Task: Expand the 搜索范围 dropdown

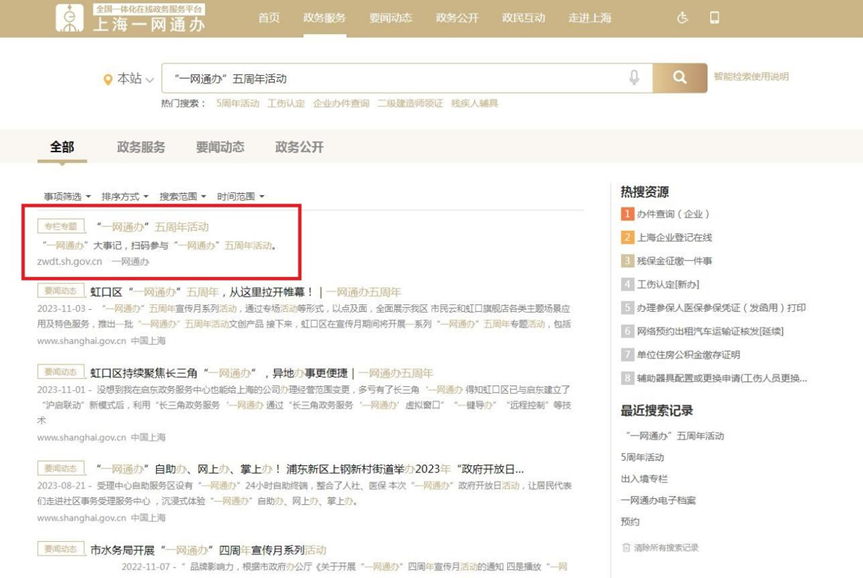Action: [x=183, y=197]
